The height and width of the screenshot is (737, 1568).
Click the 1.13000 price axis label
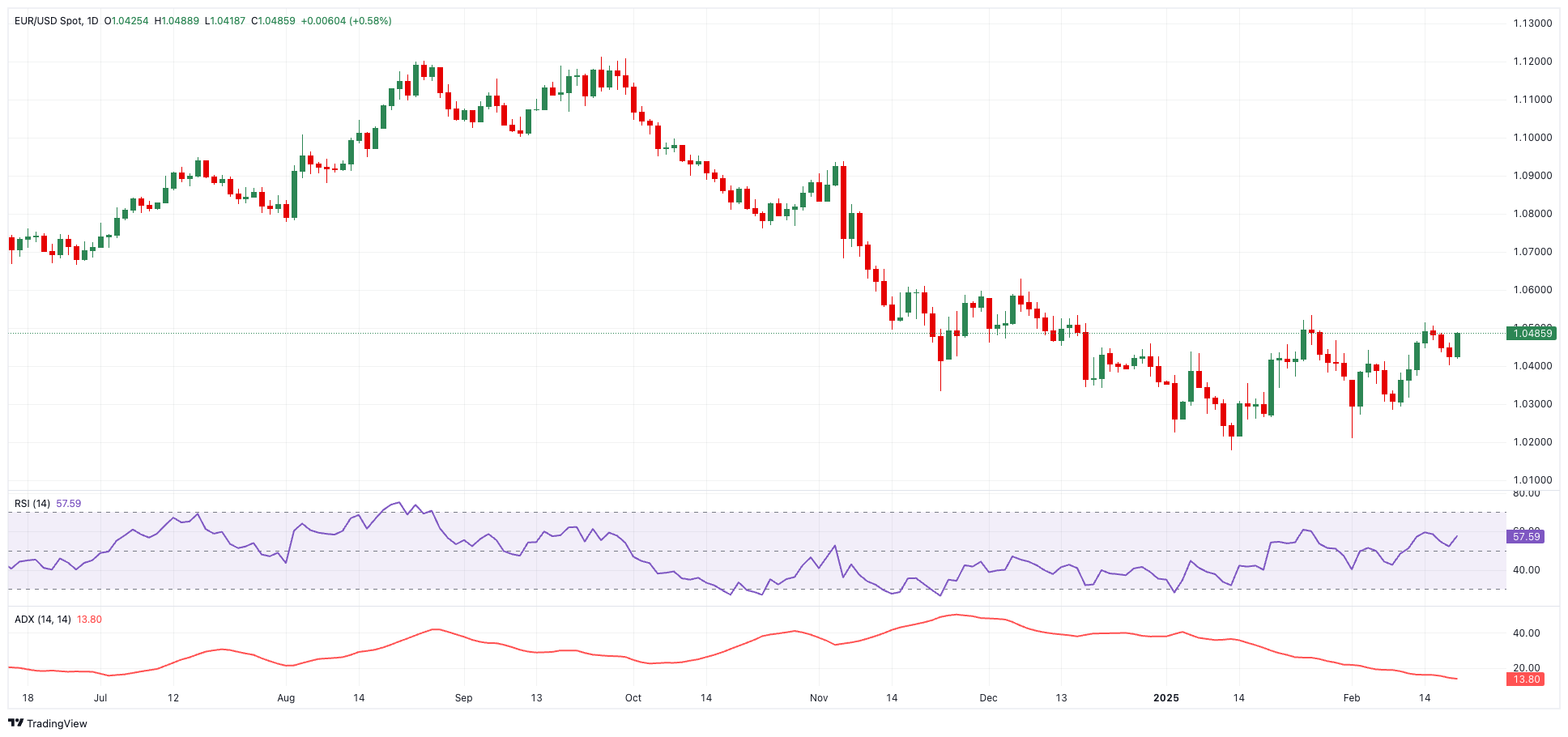coord(1532,23)
